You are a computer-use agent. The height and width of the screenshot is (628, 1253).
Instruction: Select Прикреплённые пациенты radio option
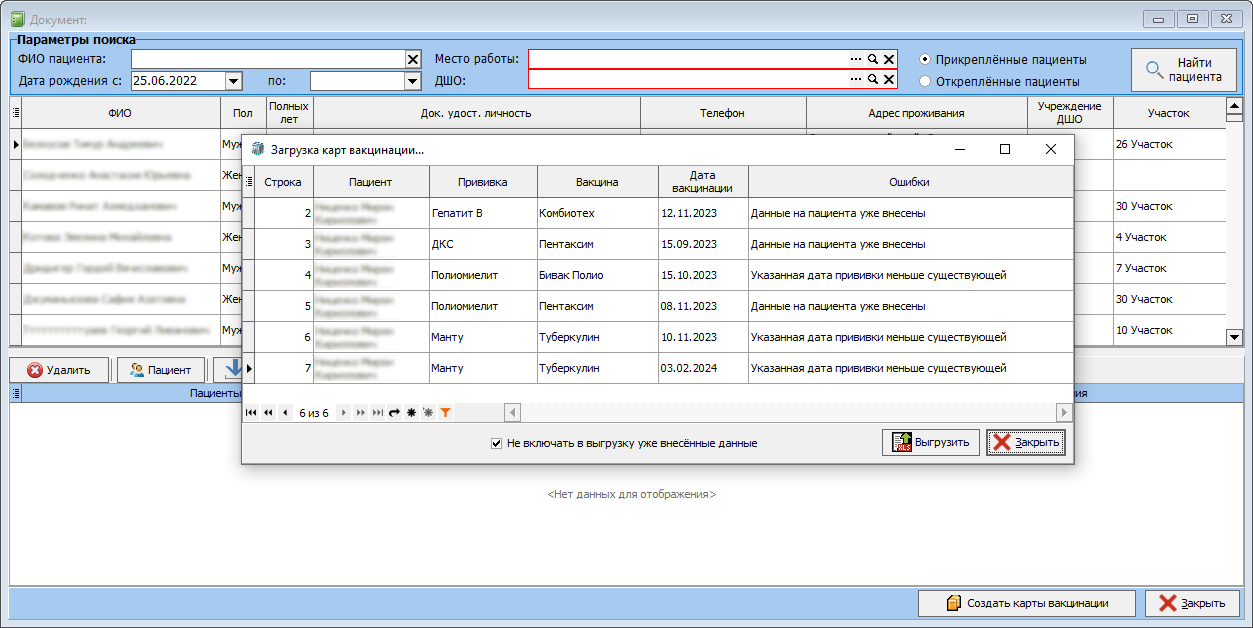pos(925,59)
